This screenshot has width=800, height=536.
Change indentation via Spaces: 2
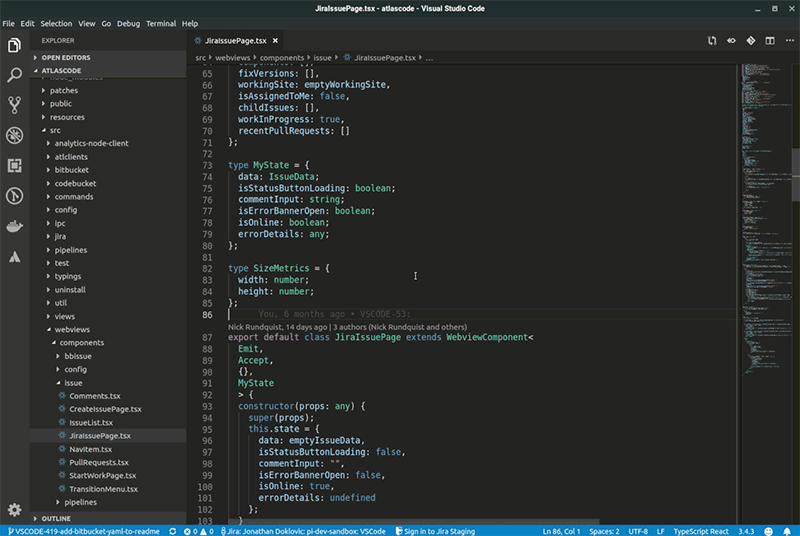pyautogui.click(x=604, y=531)
